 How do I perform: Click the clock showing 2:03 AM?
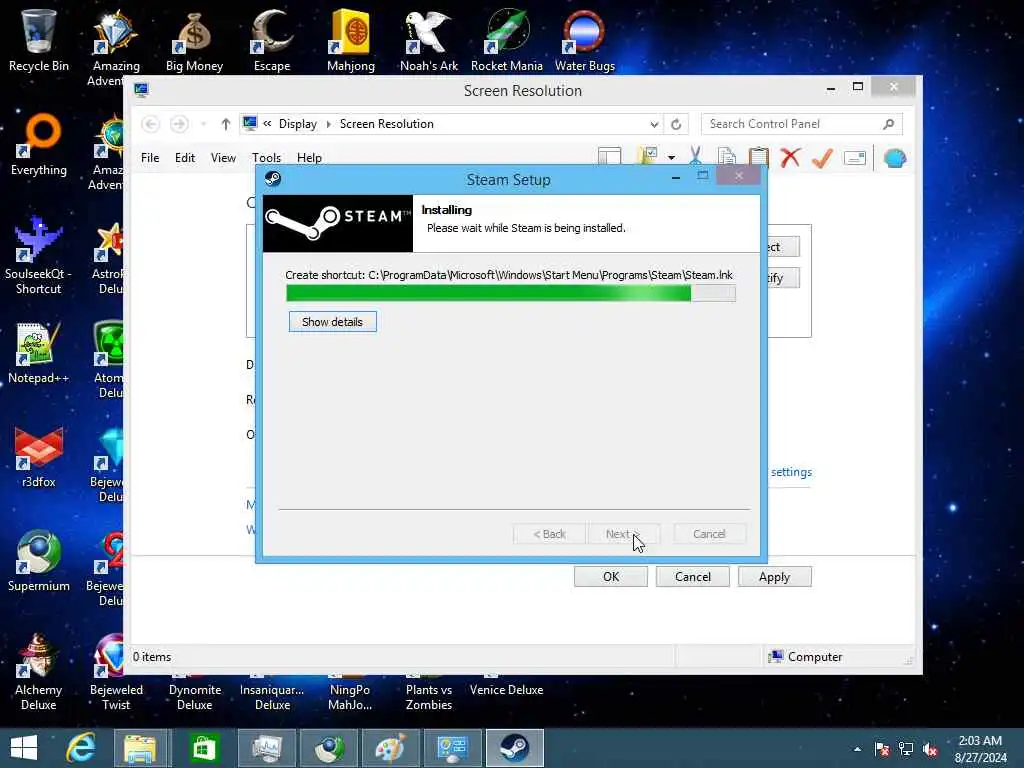(x=980, y=741)
